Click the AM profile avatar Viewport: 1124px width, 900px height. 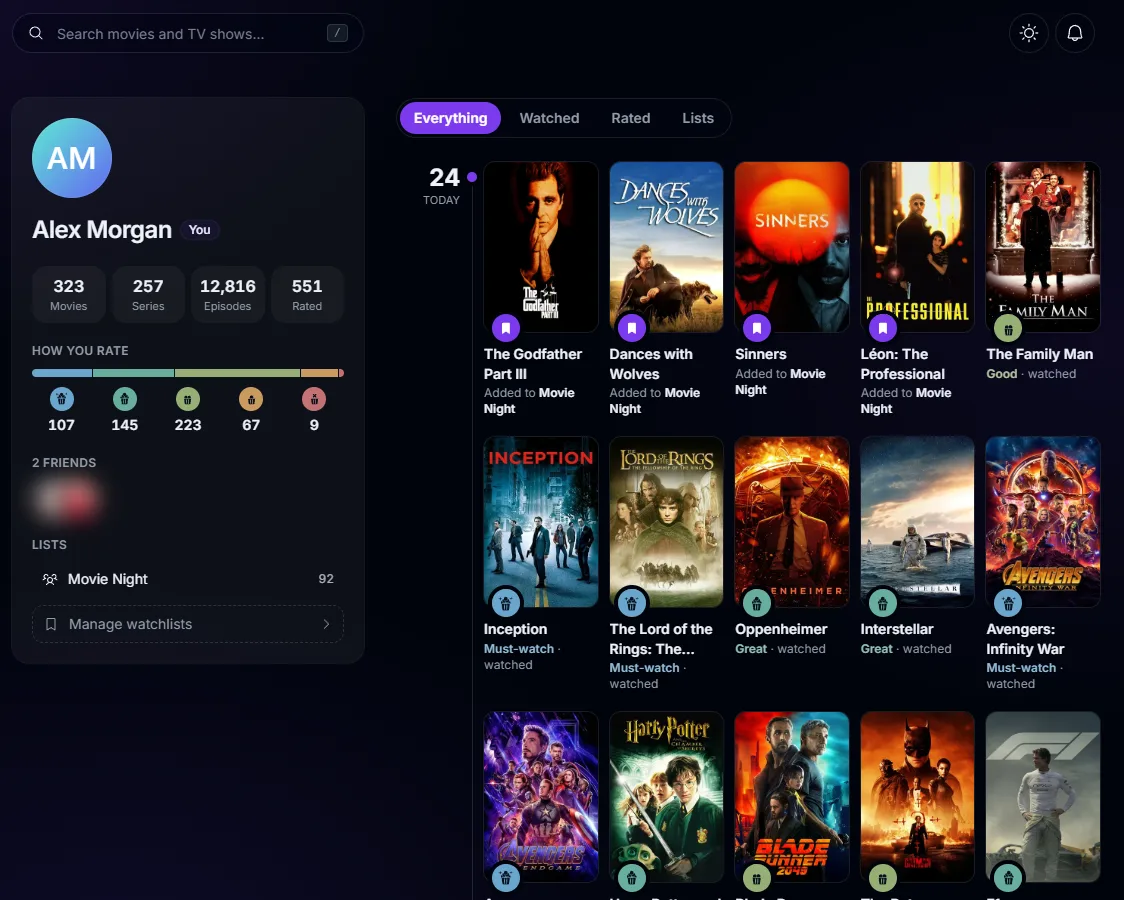click(x=72, y=158)
